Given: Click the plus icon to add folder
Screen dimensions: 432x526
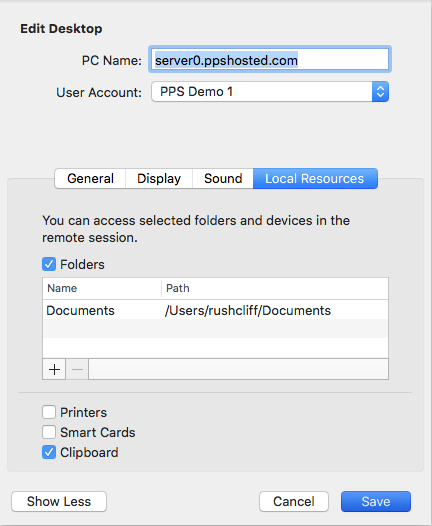Looking at the screenshot, I should 54,369.
